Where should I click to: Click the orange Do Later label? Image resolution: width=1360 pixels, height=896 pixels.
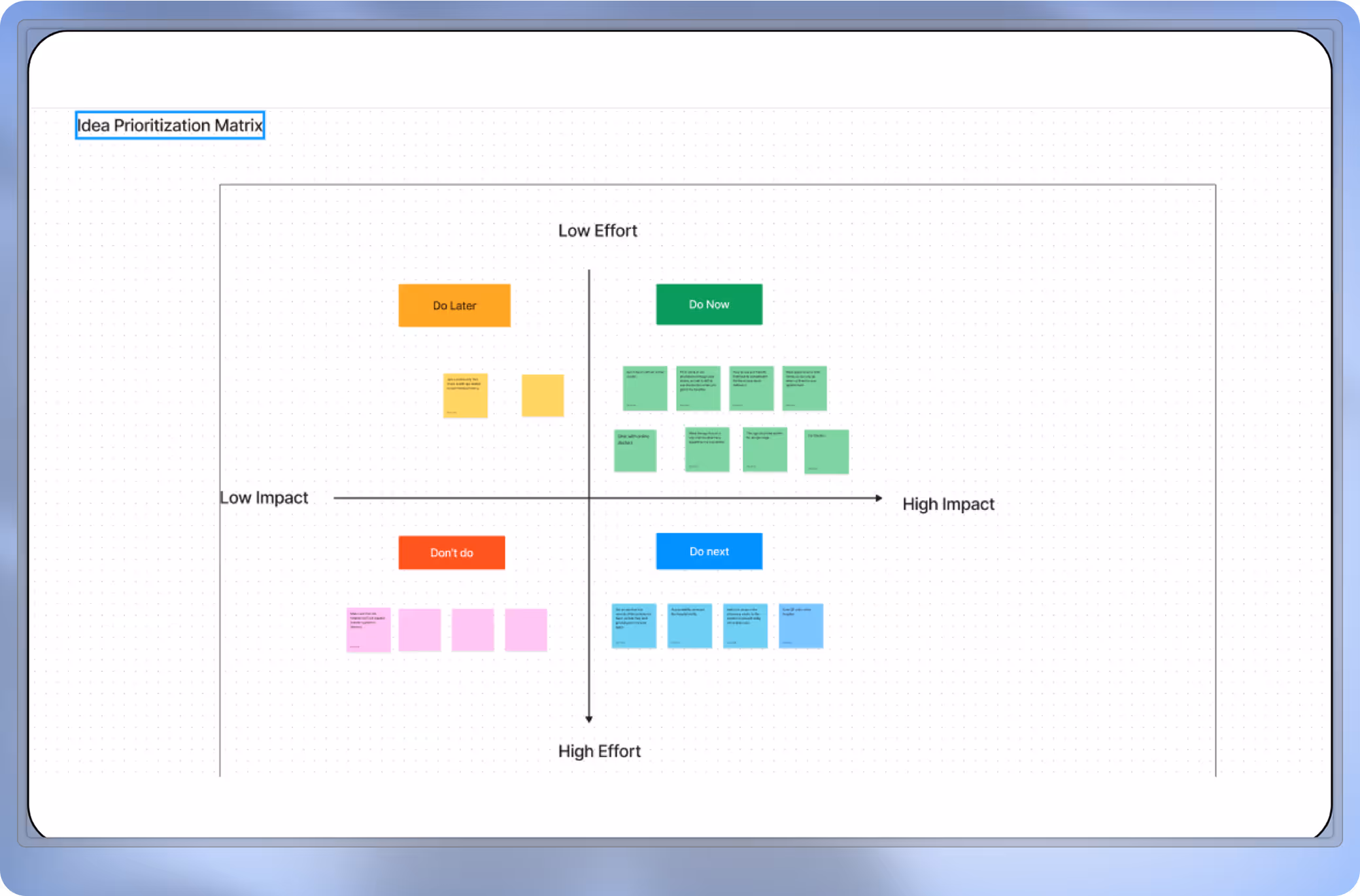pyautogui.click(x=454, y=305)
